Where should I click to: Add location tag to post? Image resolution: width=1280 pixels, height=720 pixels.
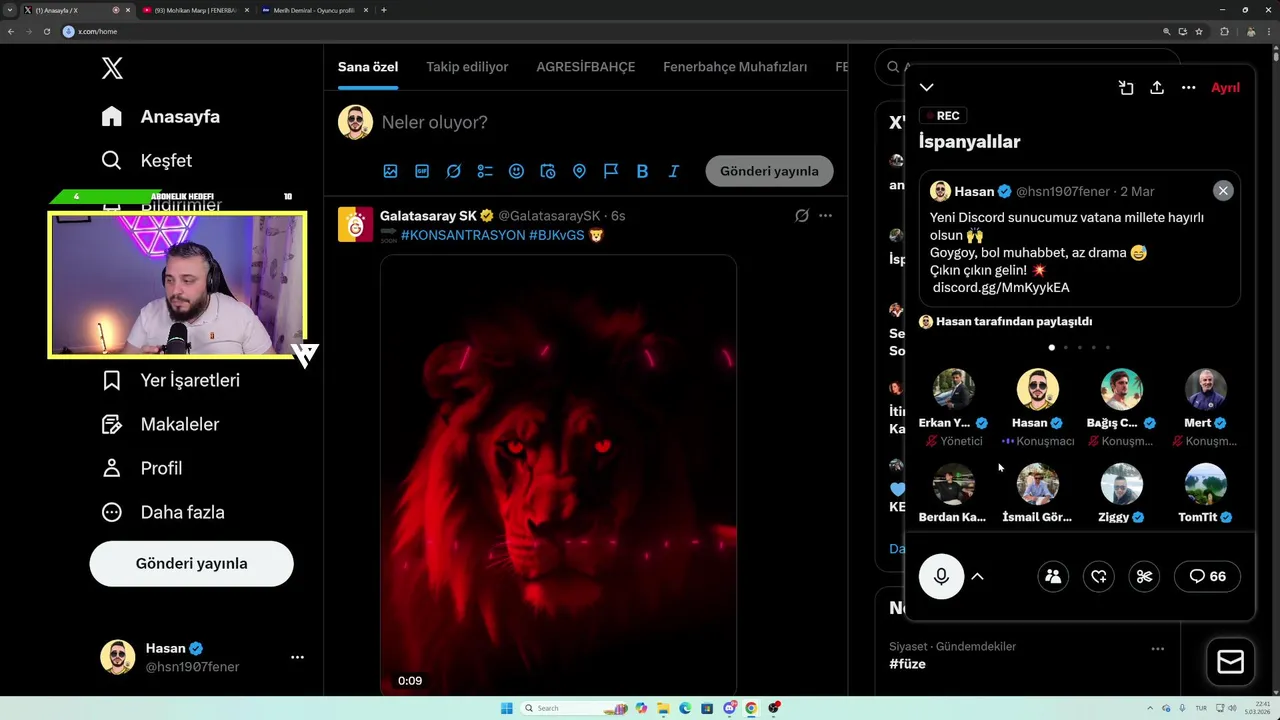[x=579, y=171]
